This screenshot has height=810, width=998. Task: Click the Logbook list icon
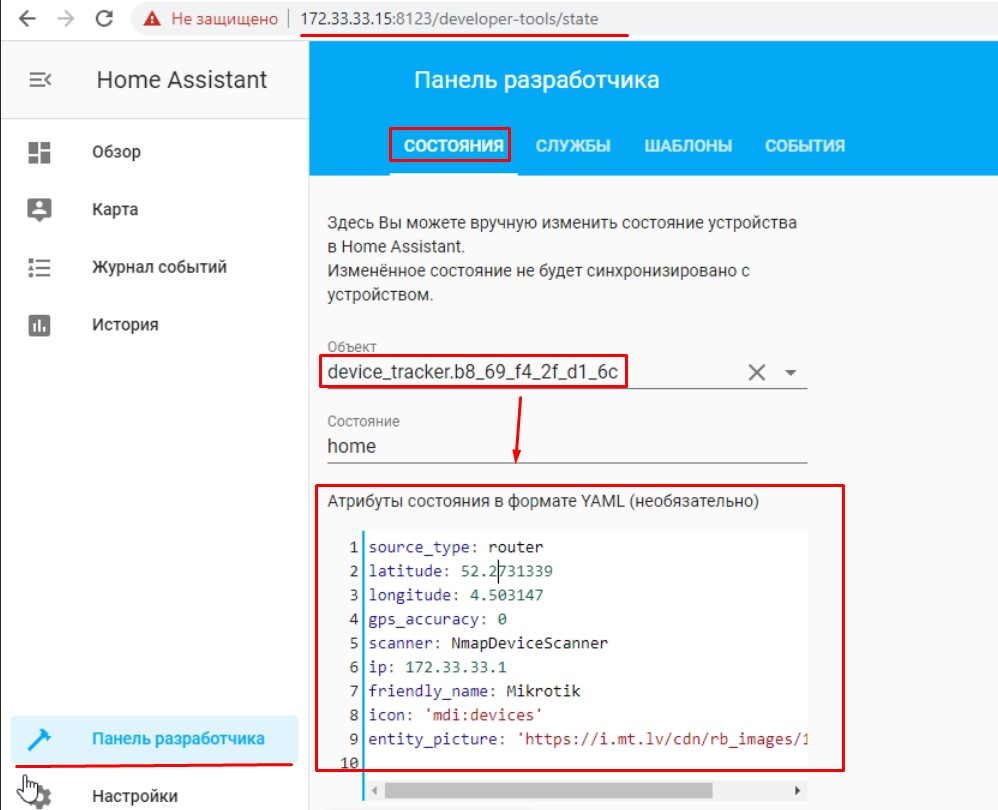40,267
